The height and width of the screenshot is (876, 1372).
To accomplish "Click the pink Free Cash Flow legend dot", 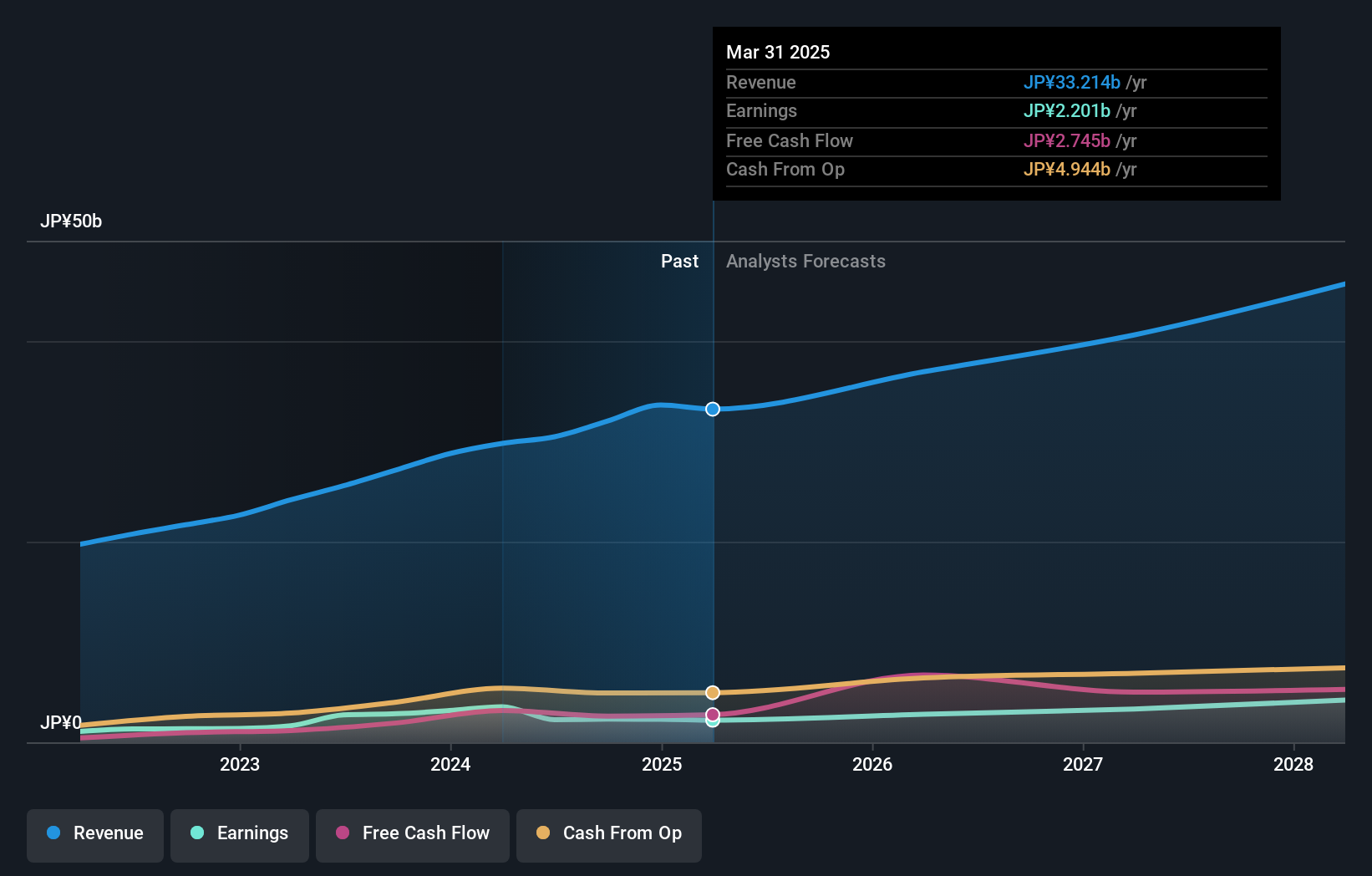I will (343, 833).
